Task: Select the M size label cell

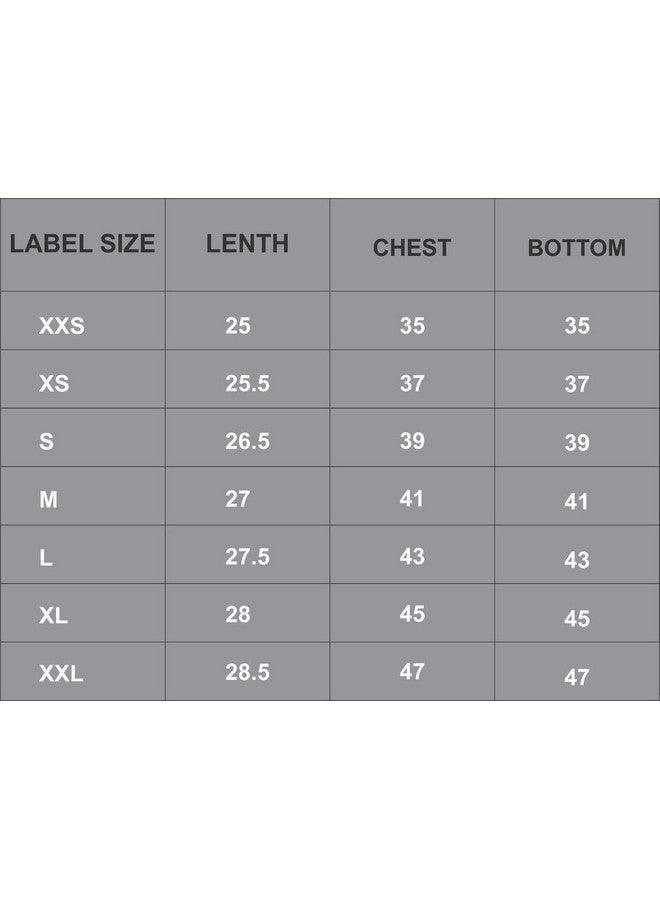Action: point(48,499)
